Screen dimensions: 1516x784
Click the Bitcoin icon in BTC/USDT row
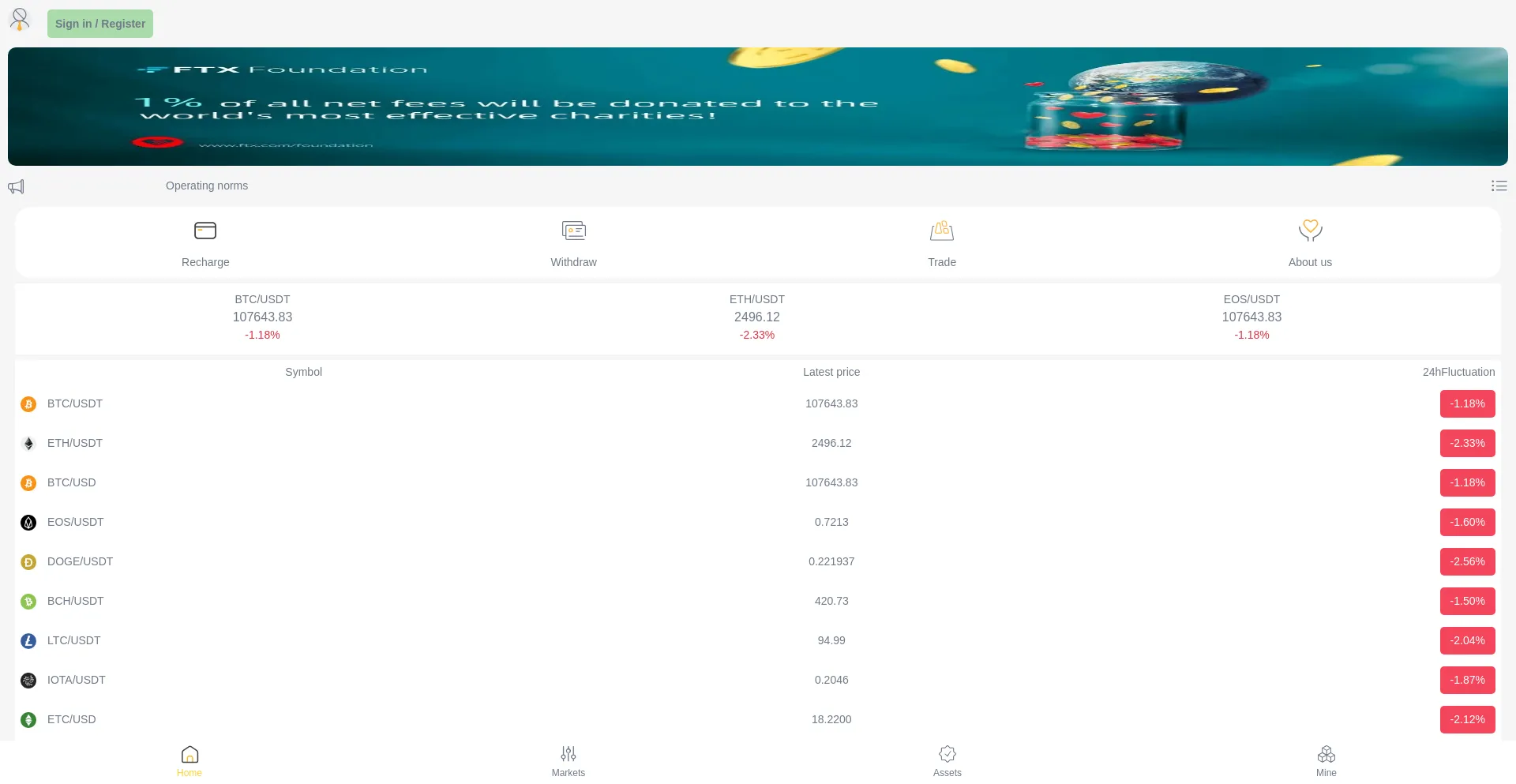click(x=28, y=404)
